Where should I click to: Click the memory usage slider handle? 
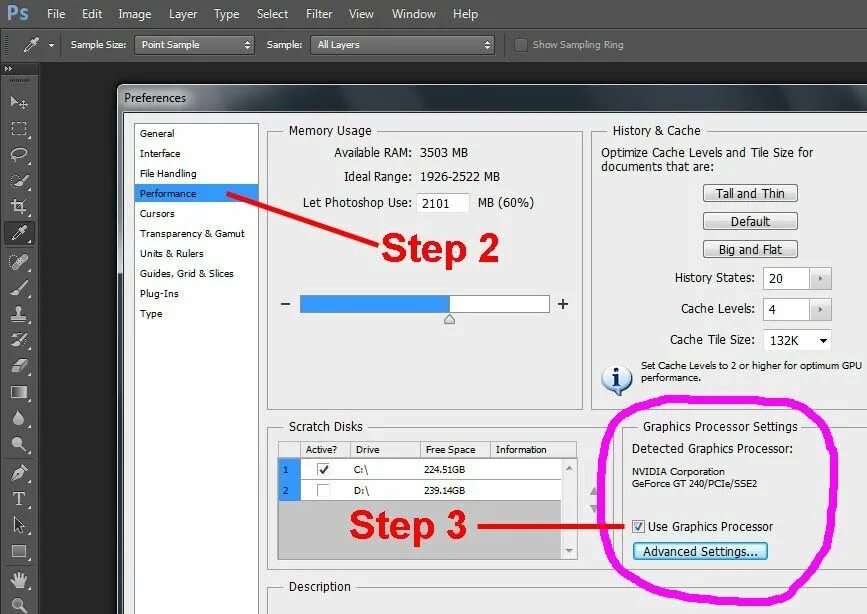click(450, 319)
